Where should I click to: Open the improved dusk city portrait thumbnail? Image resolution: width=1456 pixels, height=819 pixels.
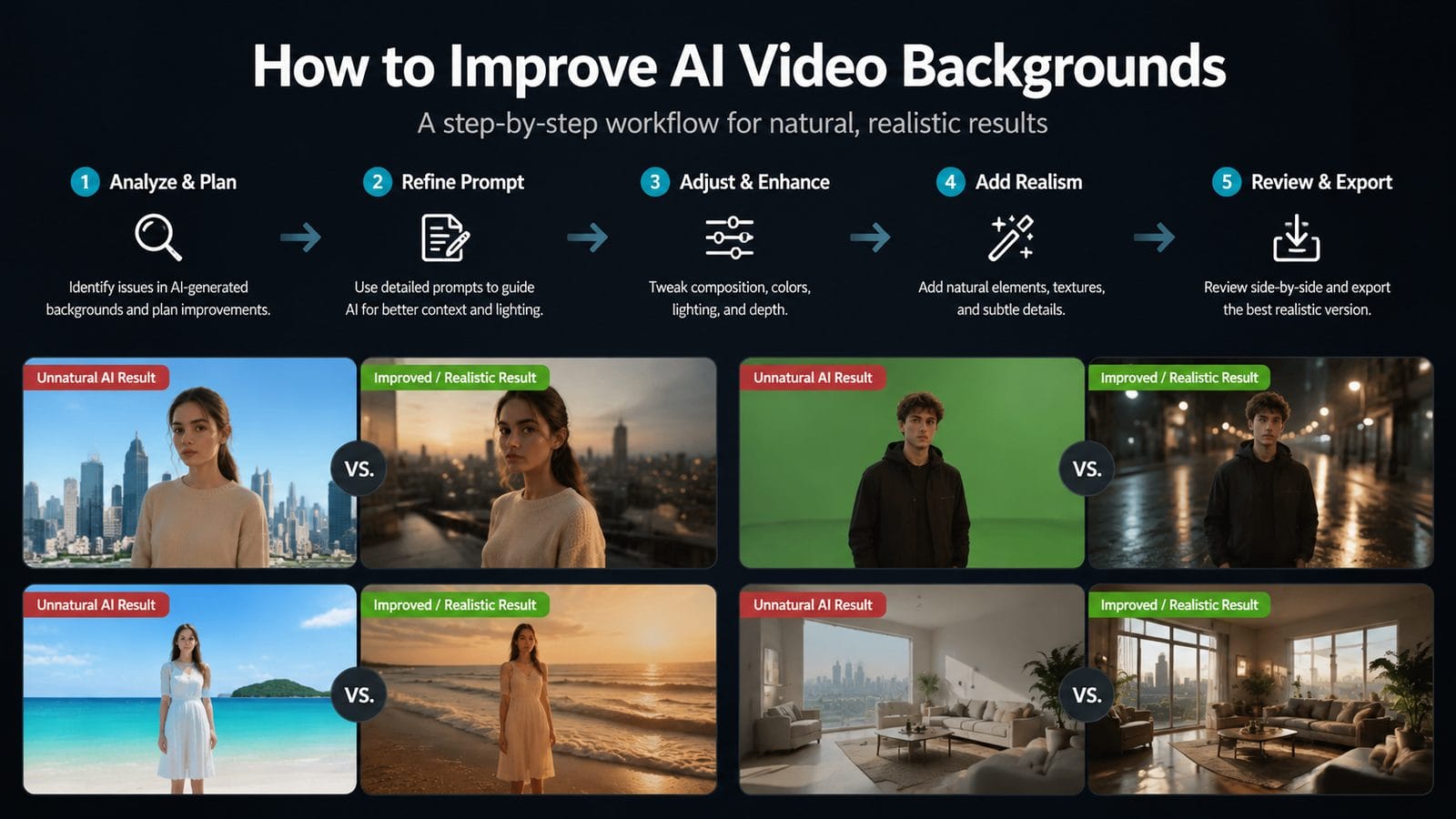(x=539, y=462)
